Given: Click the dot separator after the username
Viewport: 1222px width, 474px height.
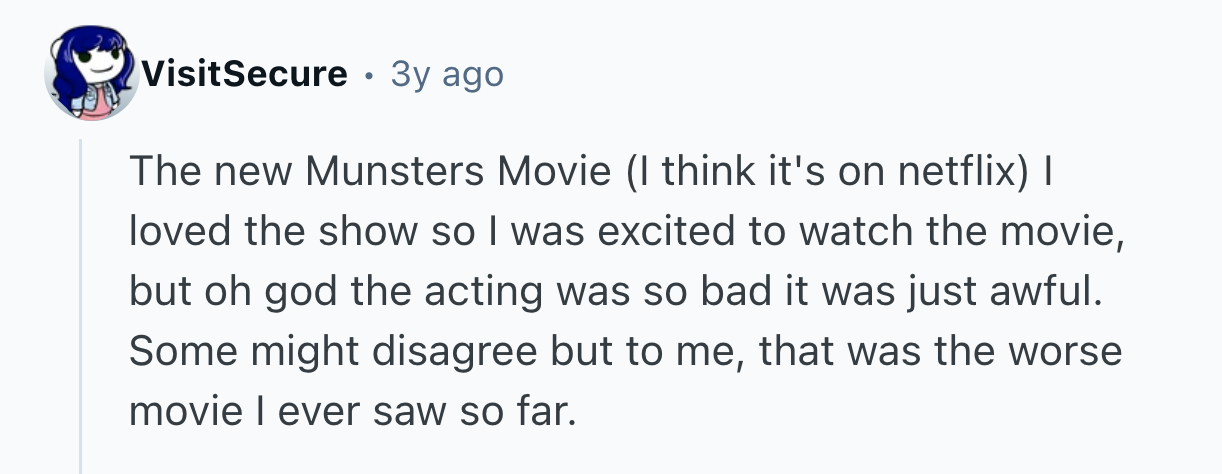Looking at the screenshot, I should click(369, 75).
